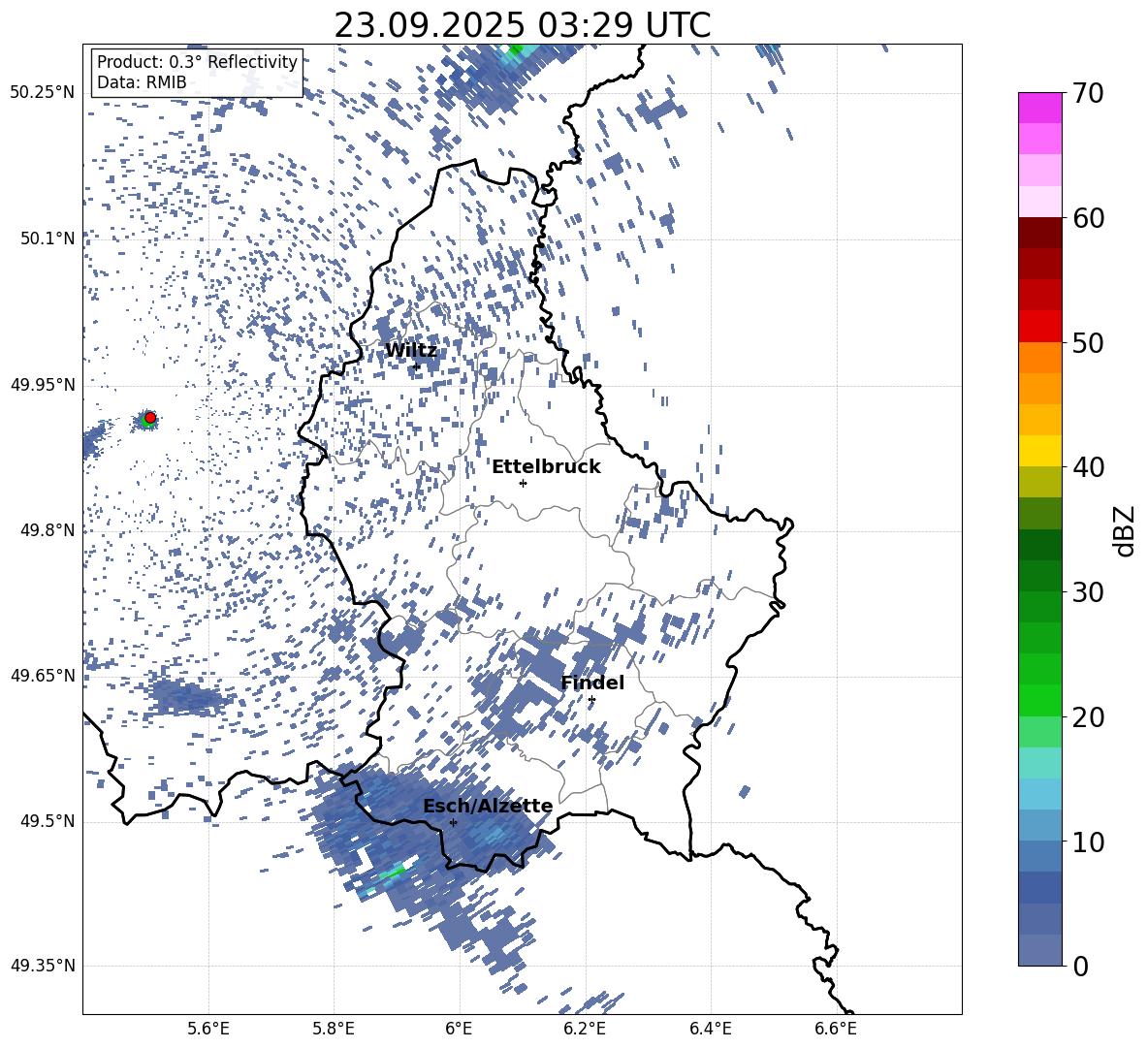The height and width of the screenshot is (1048, 1148).
Task: Pick the bright red swatch just above 50 dBZ
Action: pyautogui.click(x=1039, y=327)
